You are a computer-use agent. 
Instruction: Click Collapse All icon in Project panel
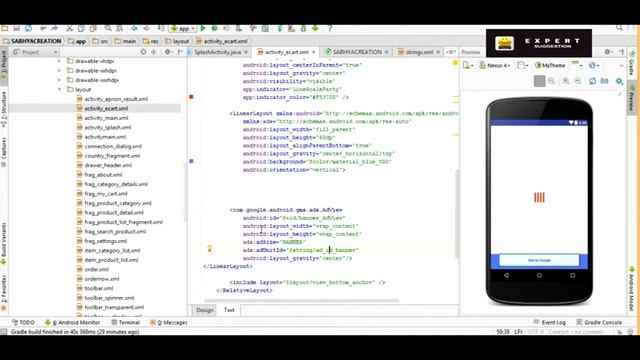154,52
